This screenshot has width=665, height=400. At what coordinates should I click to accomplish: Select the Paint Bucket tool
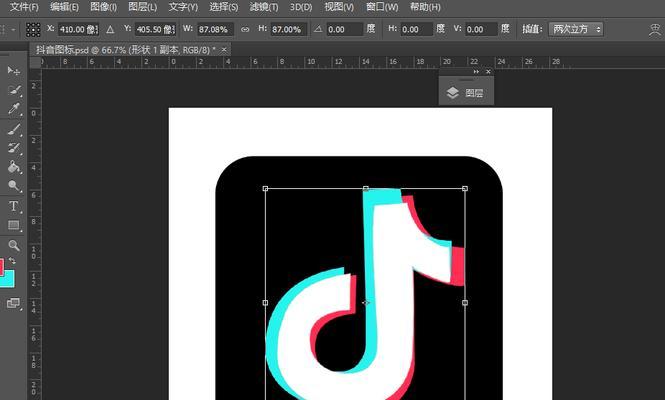pos(14,167)
